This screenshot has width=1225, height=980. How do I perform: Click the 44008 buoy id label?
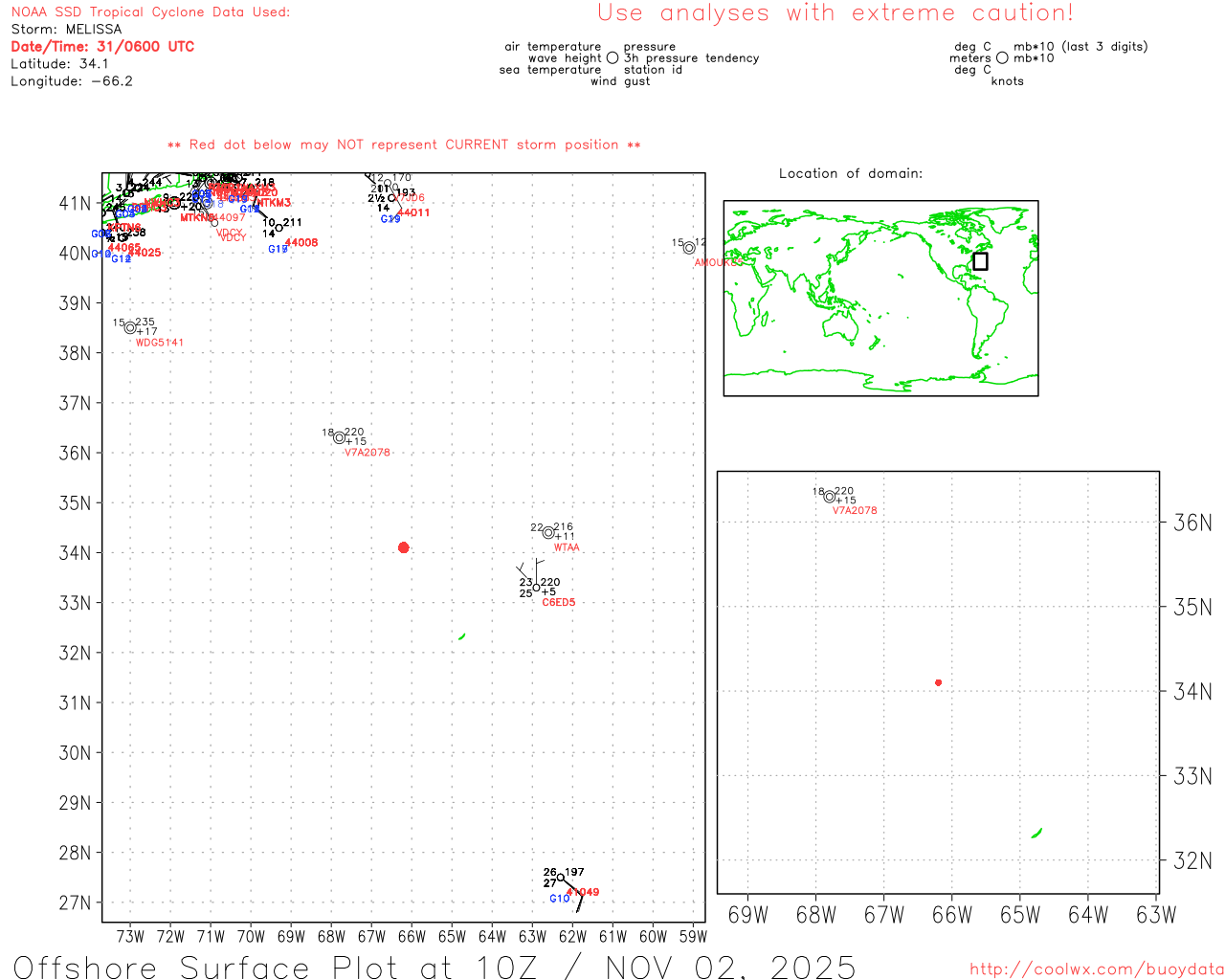tap(301, 243)
